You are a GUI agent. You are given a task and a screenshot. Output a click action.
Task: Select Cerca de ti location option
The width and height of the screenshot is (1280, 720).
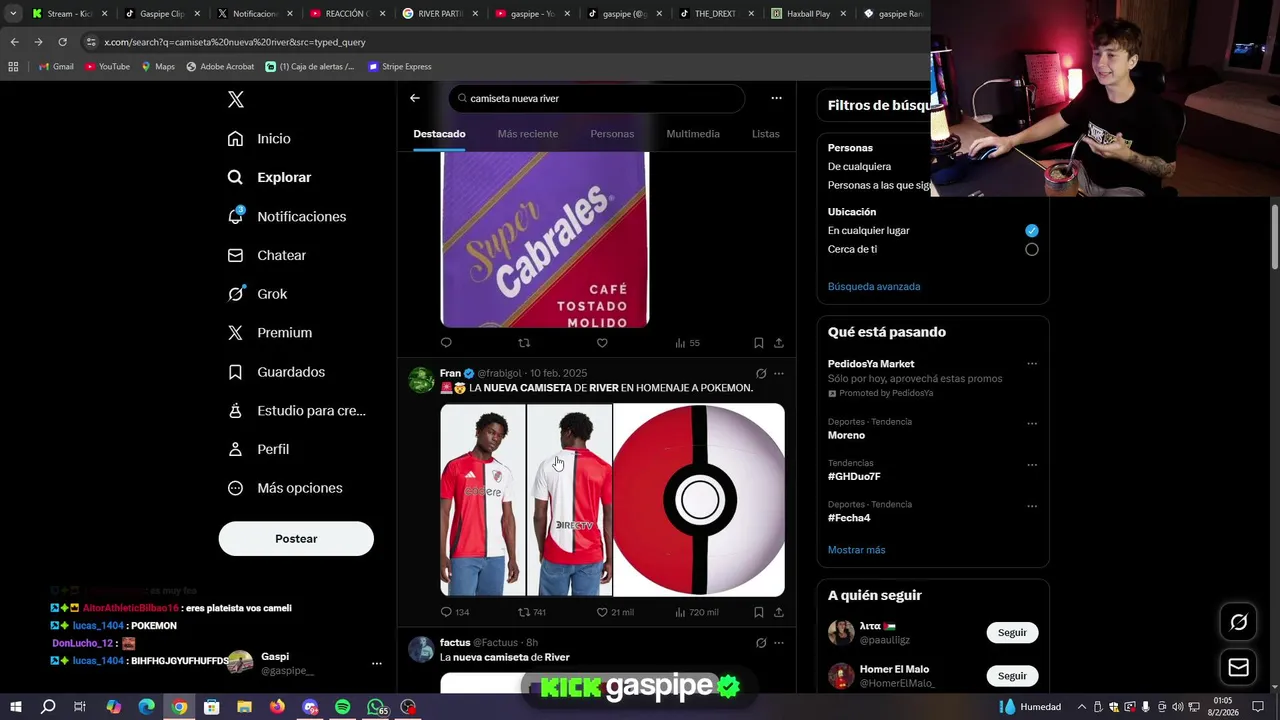pyautogui.click(x=1032, y=249)
